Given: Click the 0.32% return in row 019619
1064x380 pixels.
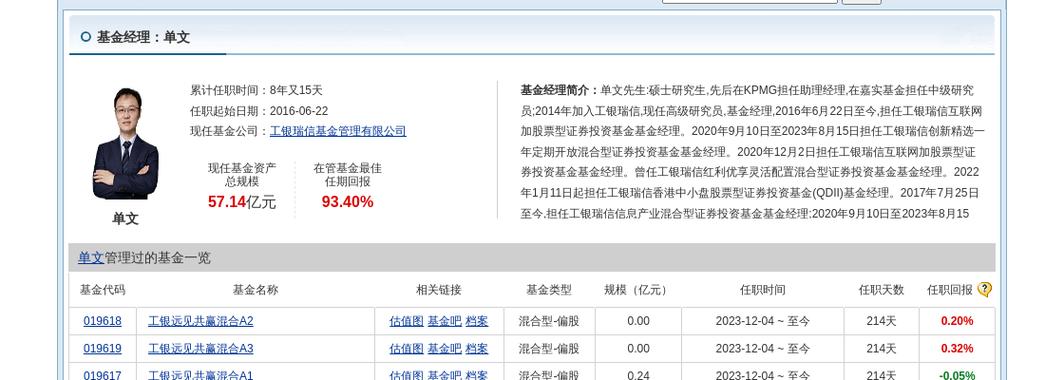Looking at the screenshot, I should [x=957, y=349].
